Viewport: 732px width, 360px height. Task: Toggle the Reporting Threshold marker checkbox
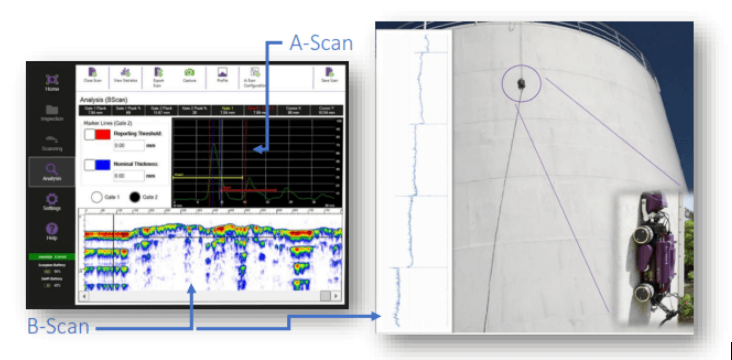tap(90, 135)
